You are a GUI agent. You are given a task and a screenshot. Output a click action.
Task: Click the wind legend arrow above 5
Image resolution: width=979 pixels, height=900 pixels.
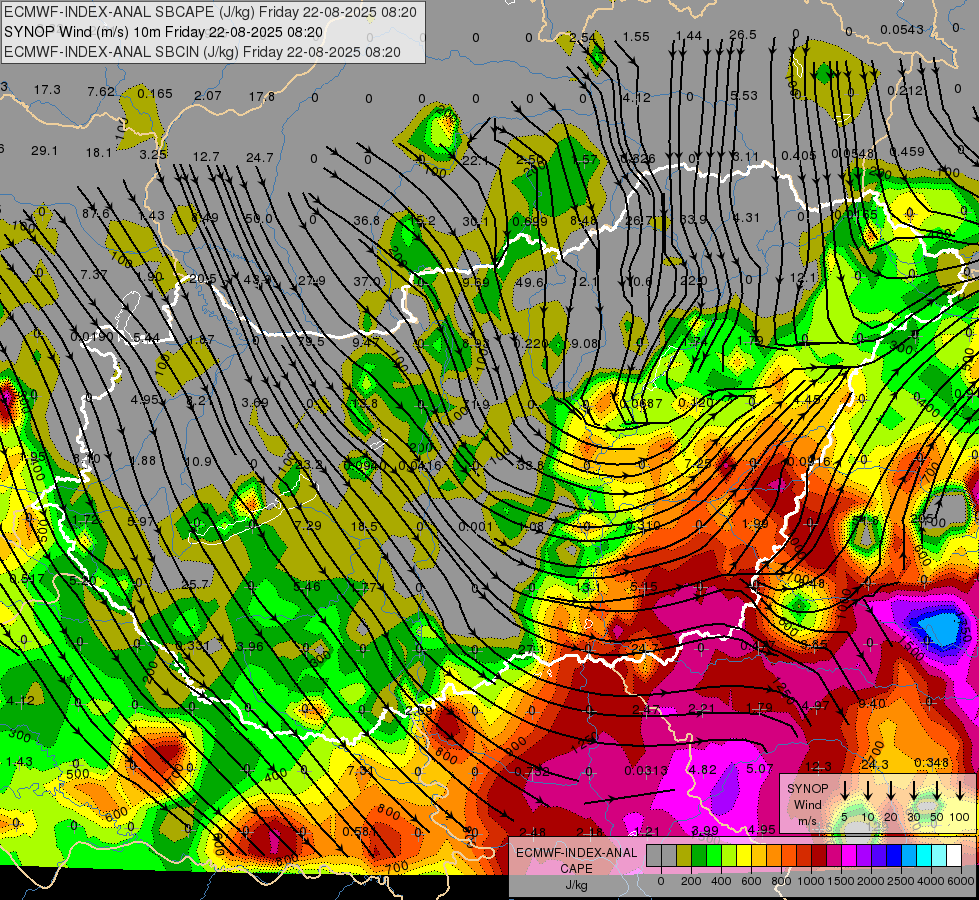pos(844,790)
